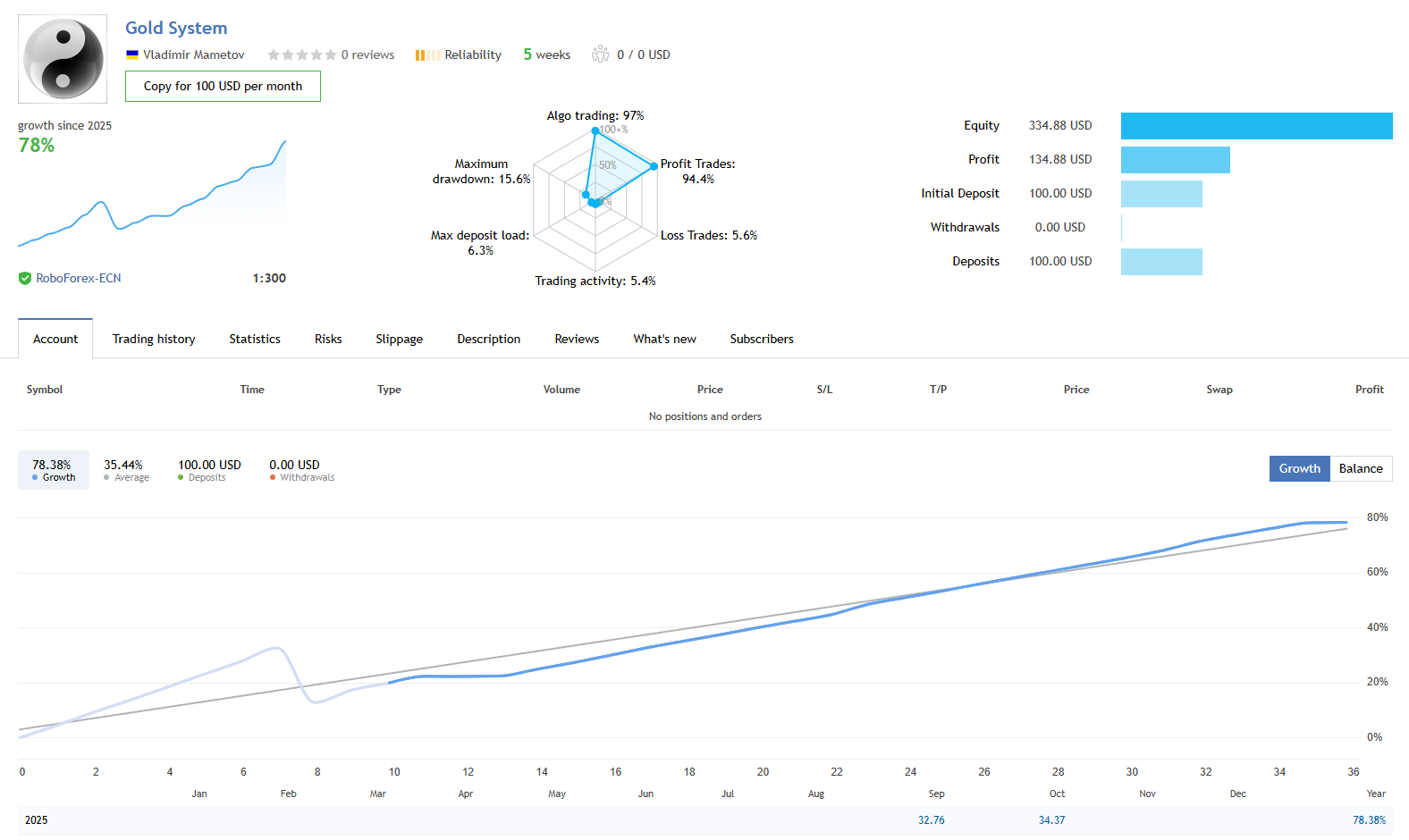1409x840 pixels.
Task: Switch chart to Balance view
Action: coord(1360,468)
